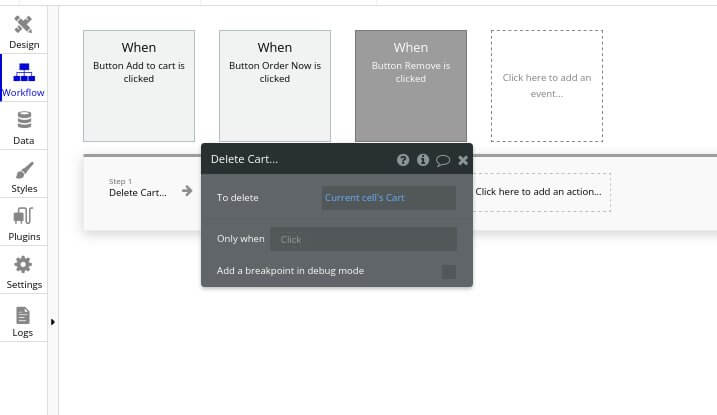Image resolution: width=717 pixels, height=415 pixels.
Task: Click the help question mark icon
Action: tap(403, 160)
